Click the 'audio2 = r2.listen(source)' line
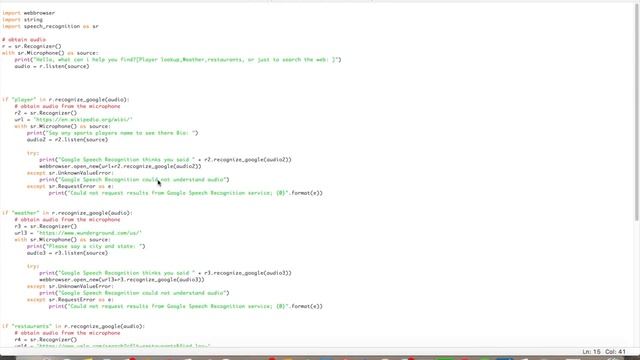Image resolution: width=640 pixels, height=360 pixels. 67,140
